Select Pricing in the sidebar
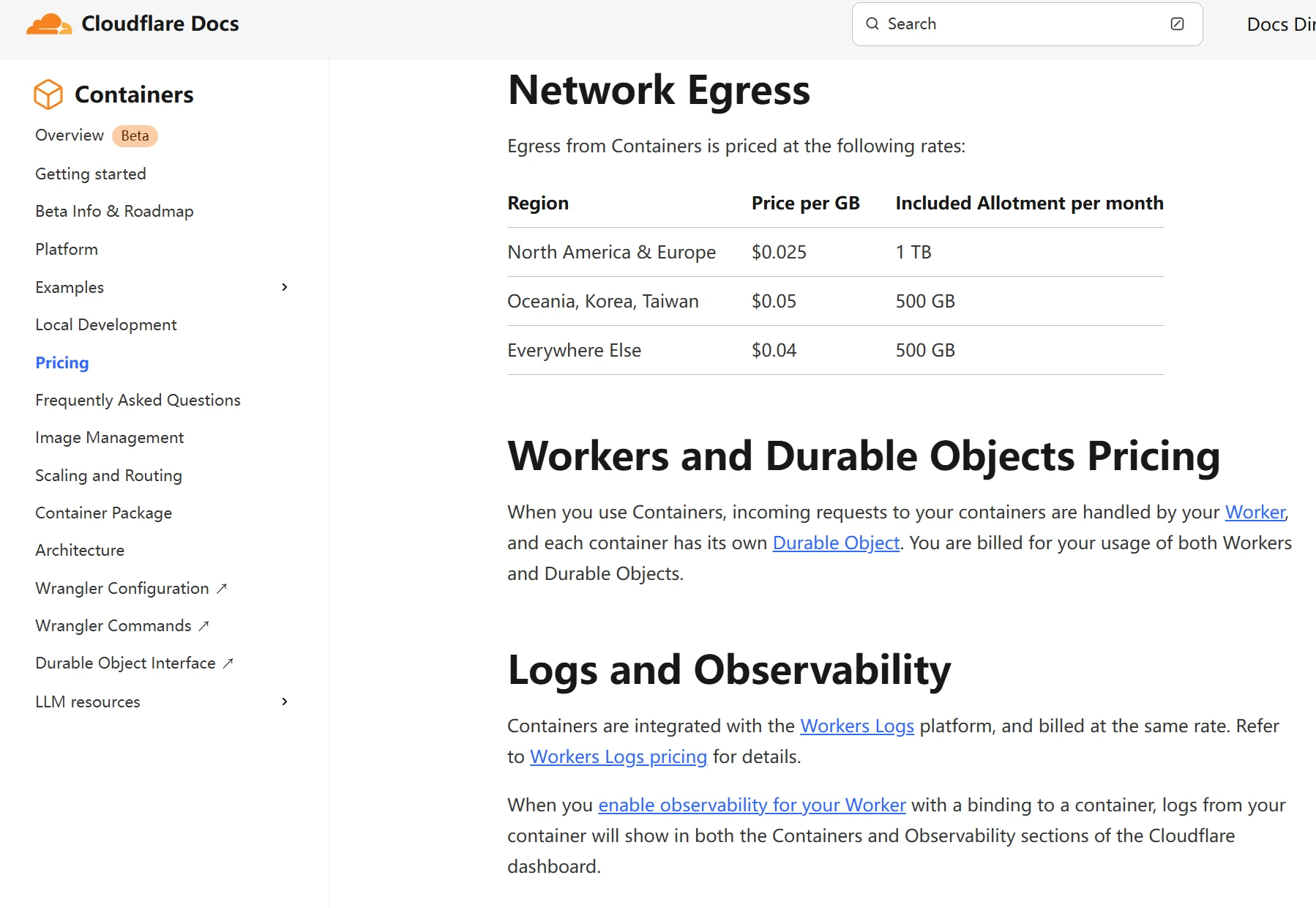1316x908 pixels. 62,362
